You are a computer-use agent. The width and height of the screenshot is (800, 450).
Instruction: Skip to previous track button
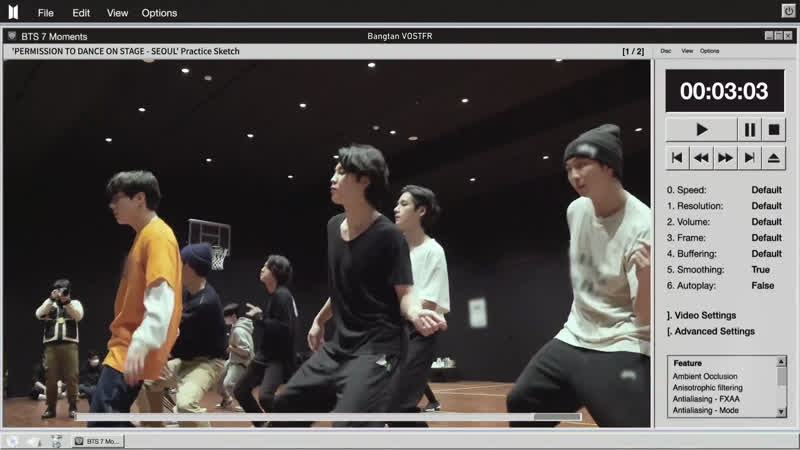tap(677, 158)
